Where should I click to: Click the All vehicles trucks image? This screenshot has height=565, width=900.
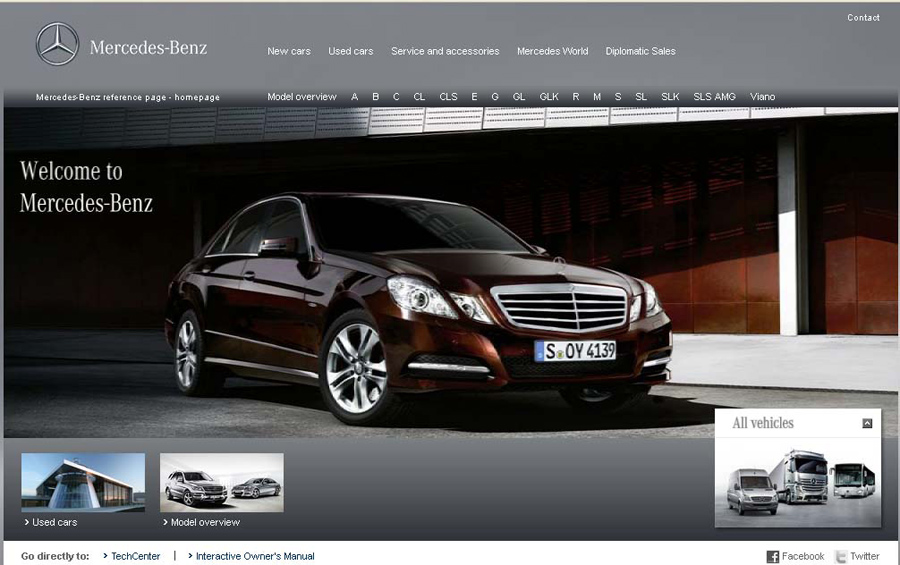pos(798,482)
